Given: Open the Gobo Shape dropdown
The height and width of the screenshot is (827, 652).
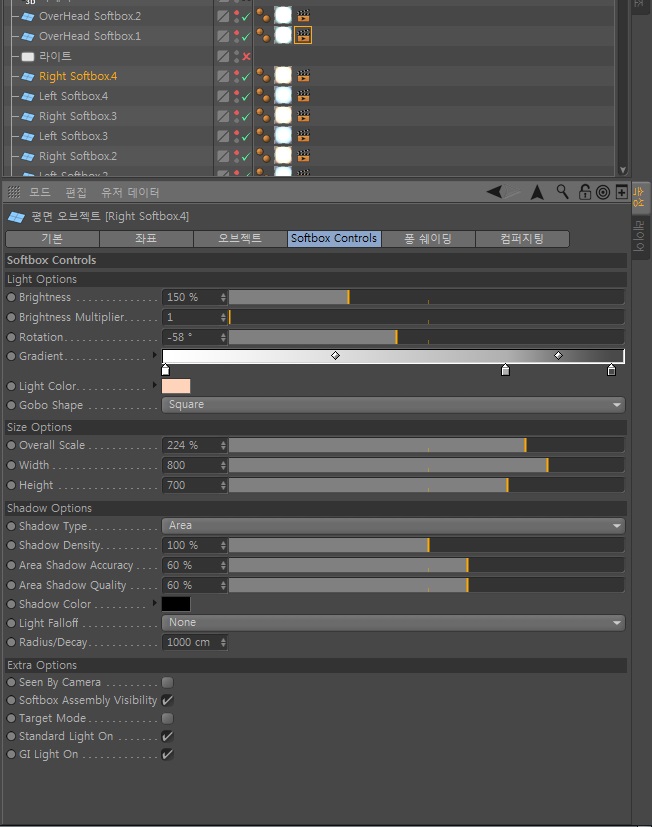Looking at the screenshot, I should tap(393, 405).
